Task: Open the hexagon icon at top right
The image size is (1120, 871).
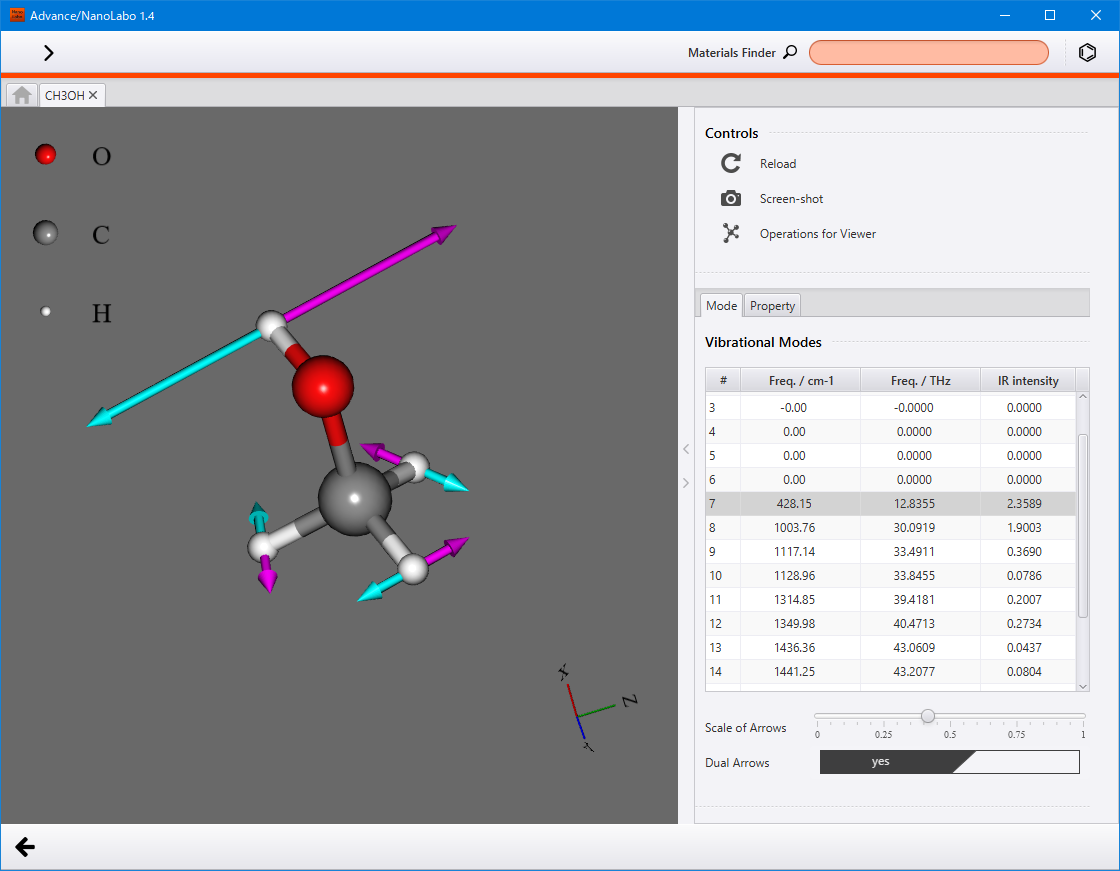Action: coord(1087,52)
